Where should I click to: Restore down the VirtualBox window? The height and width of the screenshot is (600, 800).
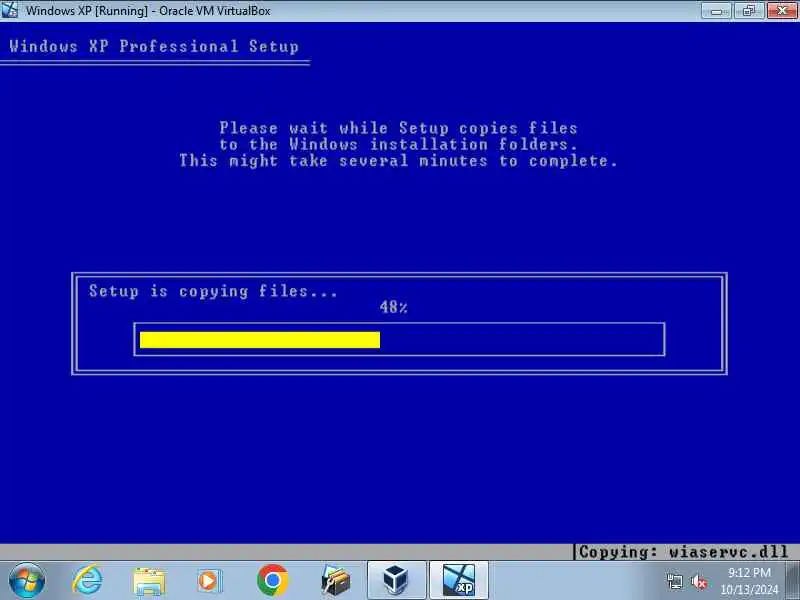(748, 10)
